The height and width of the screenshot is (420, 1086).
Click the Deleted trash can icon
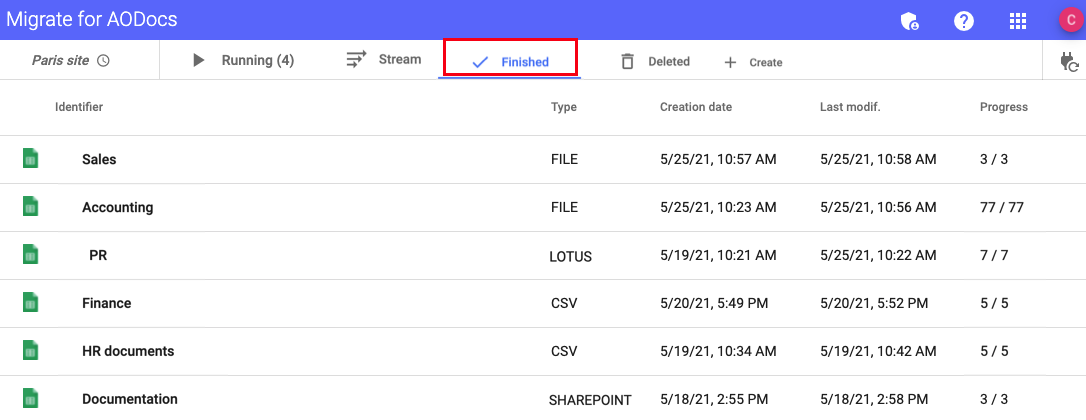point(627,61)
